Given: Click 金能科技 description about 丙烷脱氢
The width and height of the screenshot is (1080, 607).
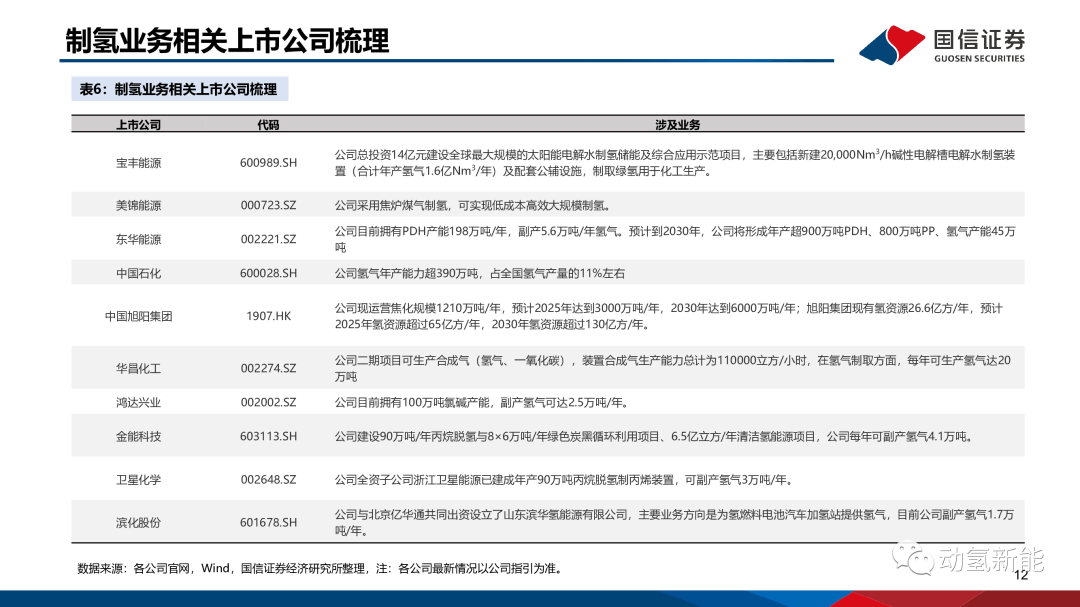Looking at the screenshot, I should click(x=656, y=436).
